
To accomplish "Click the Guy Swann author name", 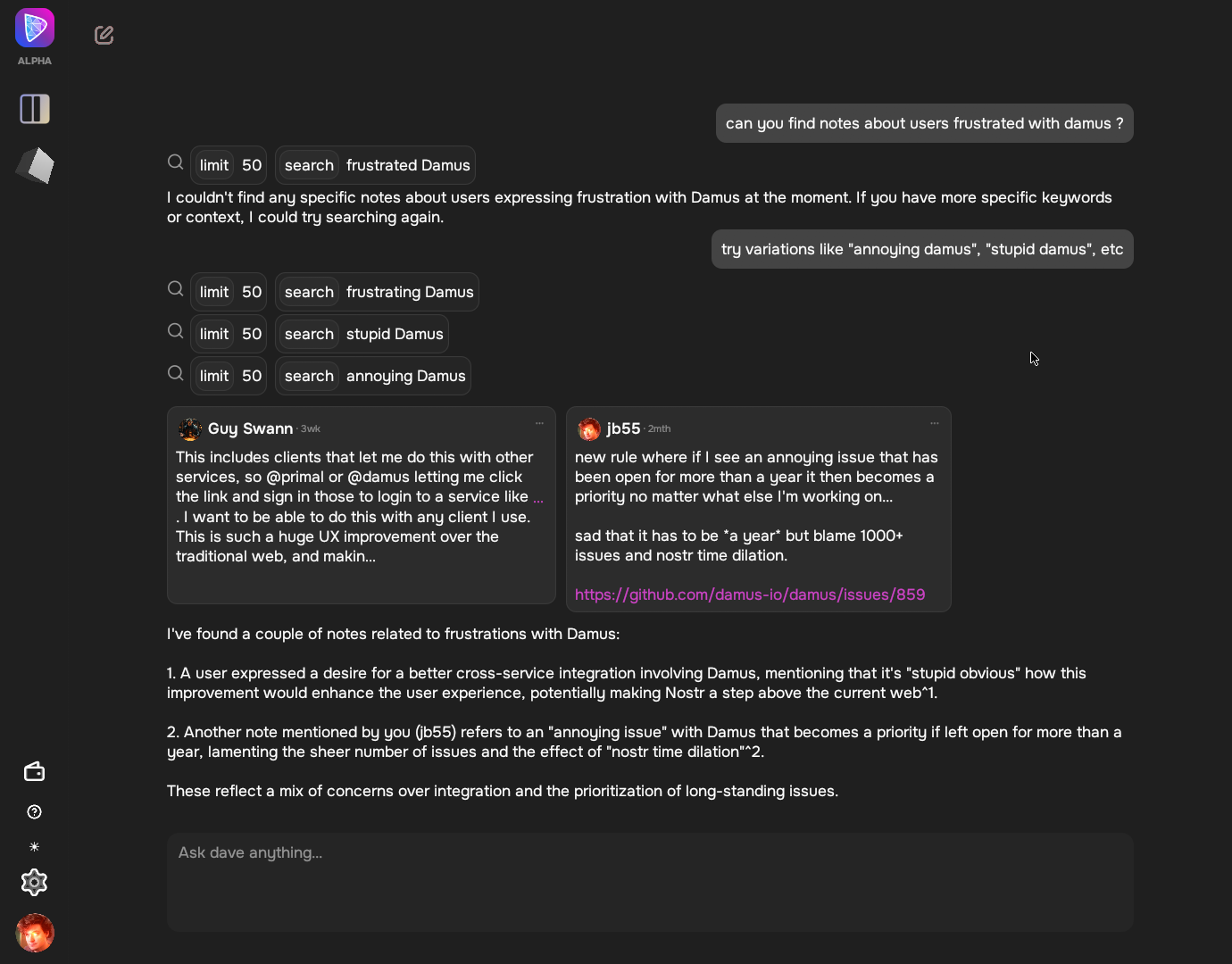I will (250, 428).
